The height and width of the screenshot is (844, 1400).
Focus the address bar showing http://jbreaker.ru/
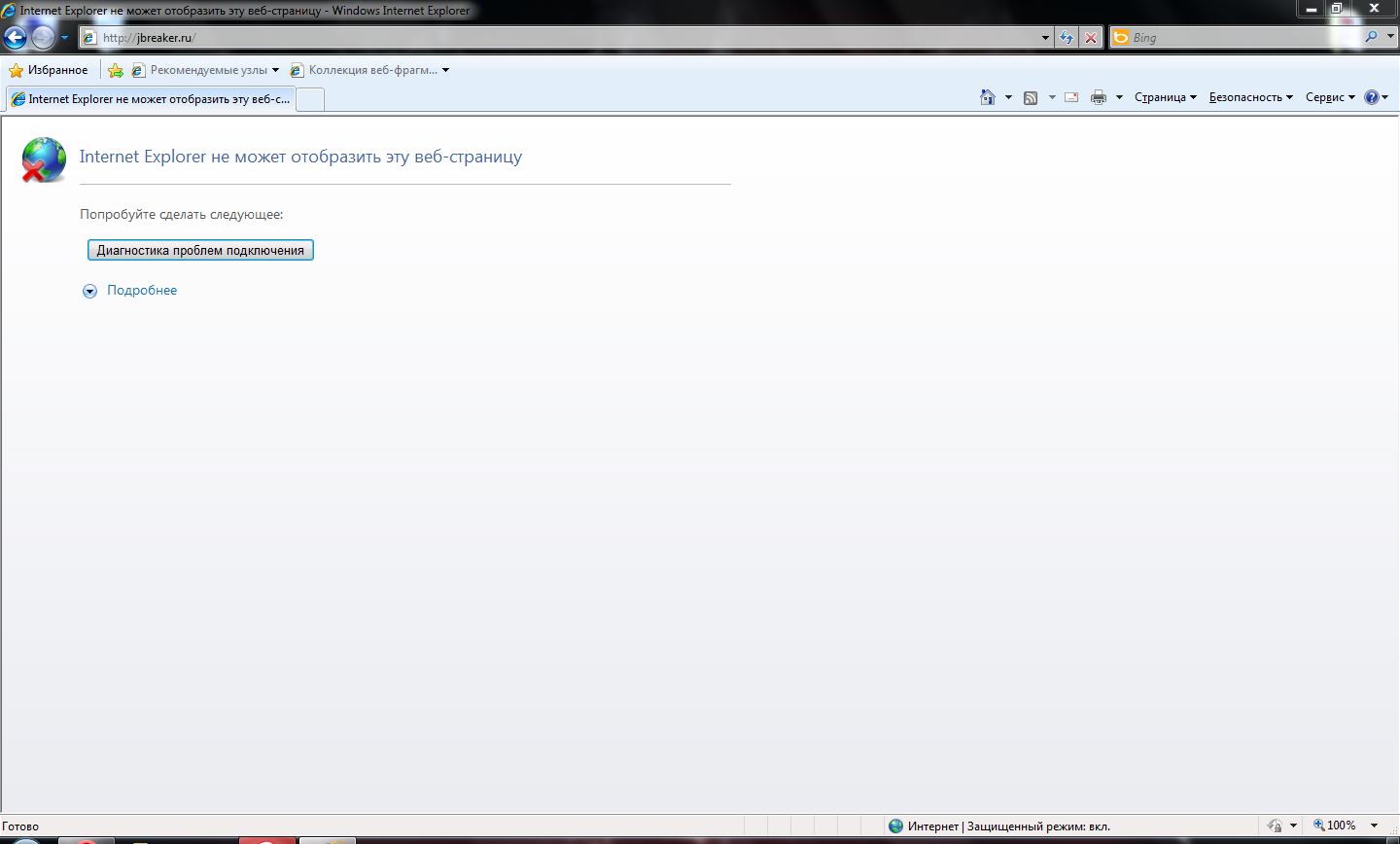pyautogui.click(x=559, y=38)
